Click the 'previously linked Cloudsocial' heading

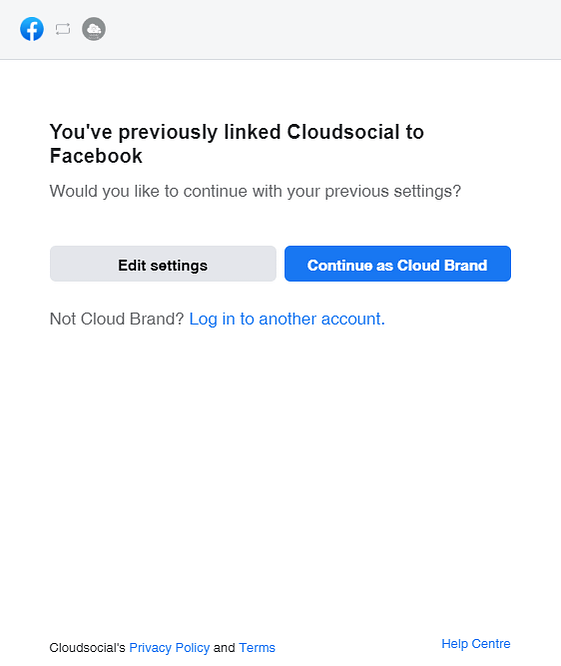coord(237,144)
